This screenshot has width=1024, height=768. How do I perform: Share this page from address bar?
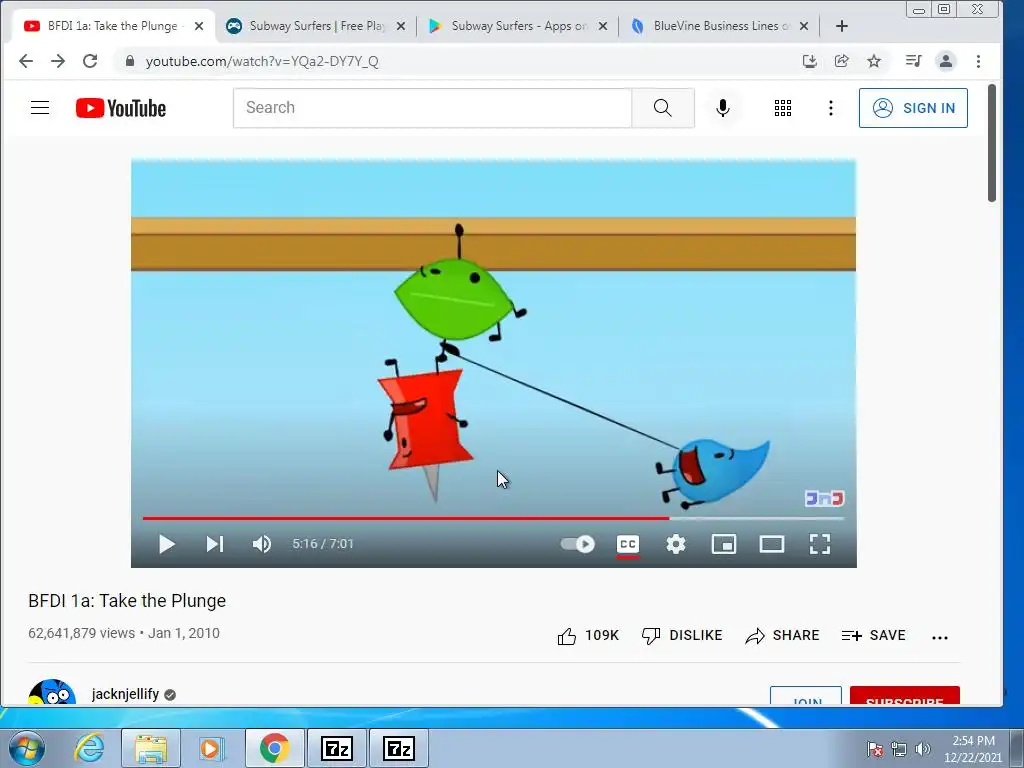842,61
